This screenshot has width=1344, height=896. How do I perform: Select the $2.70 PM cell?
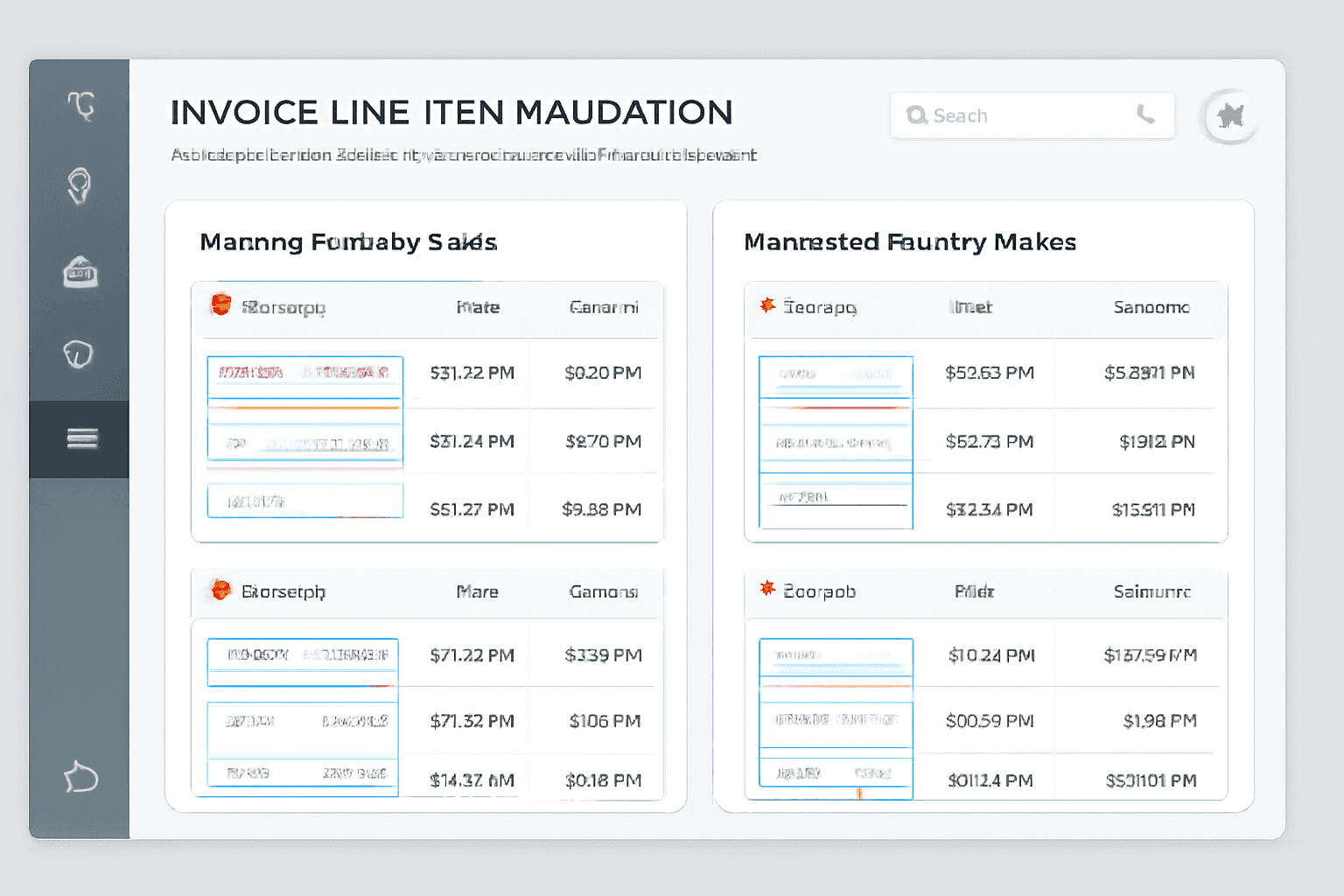tap(603, 441)
